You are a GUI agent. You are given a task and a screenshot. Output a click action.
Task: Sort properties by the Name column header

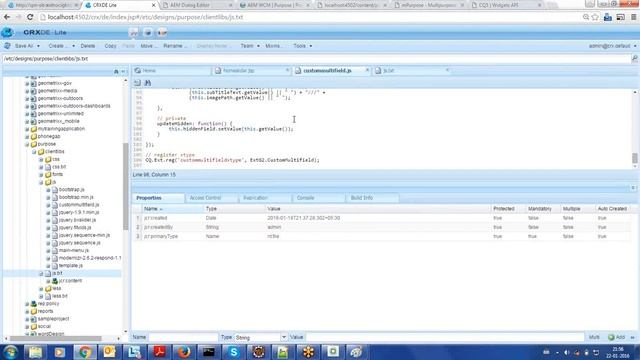[173, 209]
